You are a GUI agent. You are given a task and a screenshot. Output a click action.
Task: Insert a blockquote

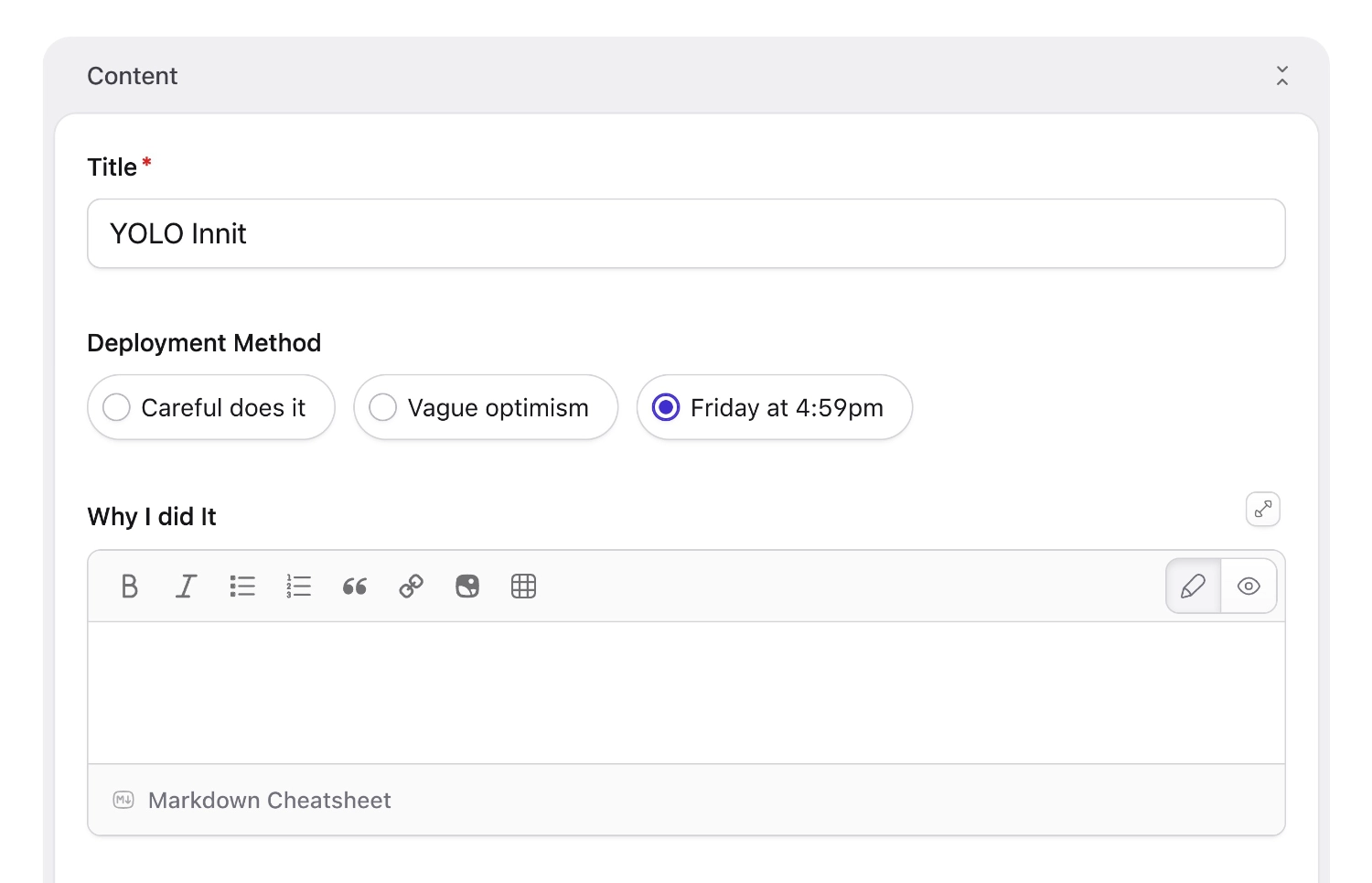[355, 586]
